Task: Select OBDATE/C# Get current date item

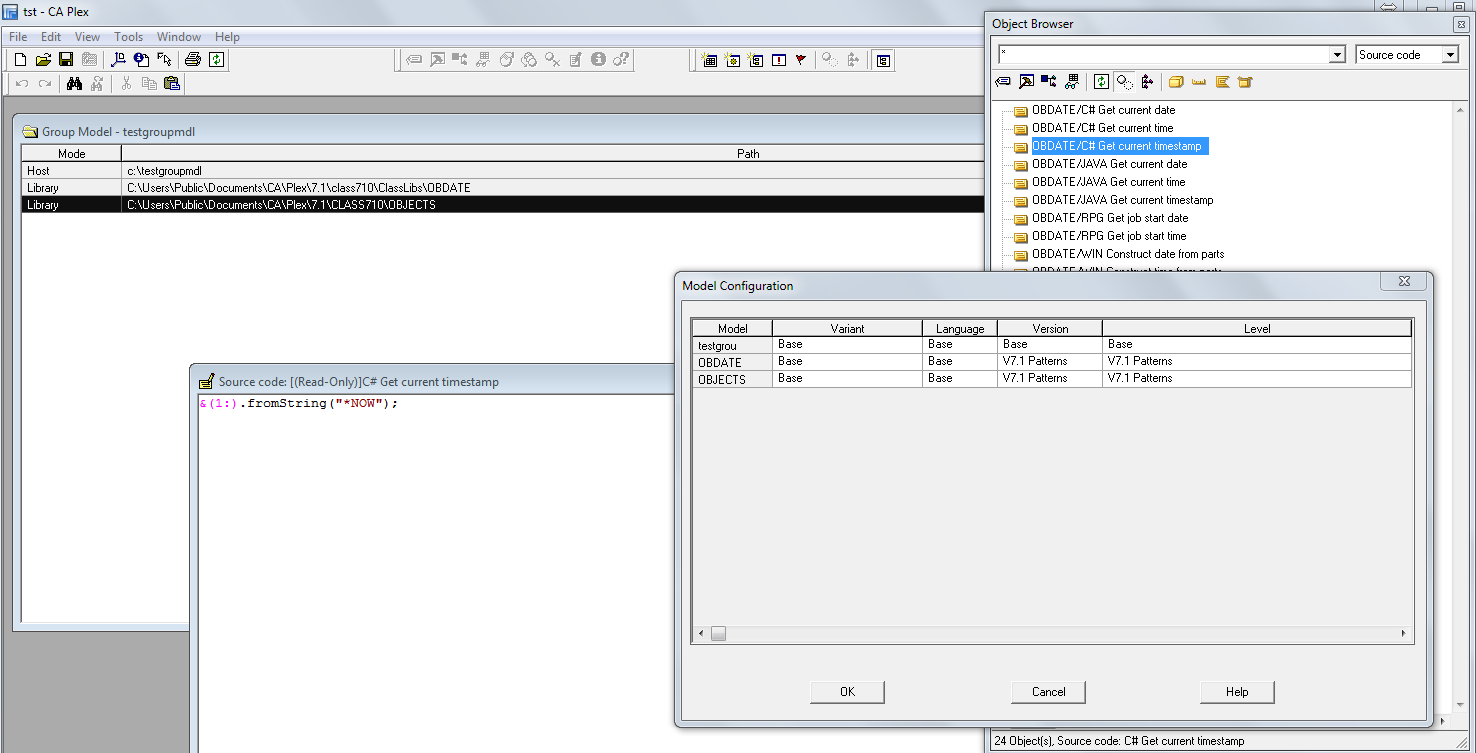Action: (1104, 110)
